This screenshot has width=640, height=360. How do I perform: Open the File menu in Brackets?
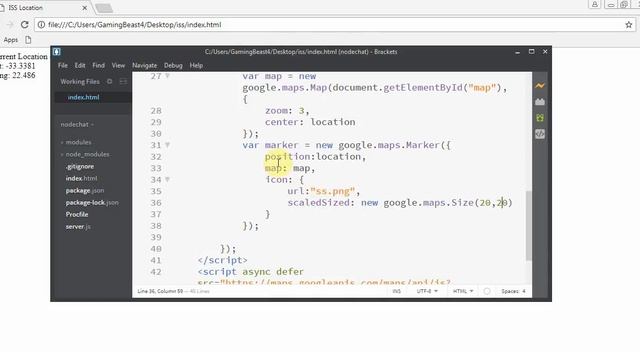[63, 65]
